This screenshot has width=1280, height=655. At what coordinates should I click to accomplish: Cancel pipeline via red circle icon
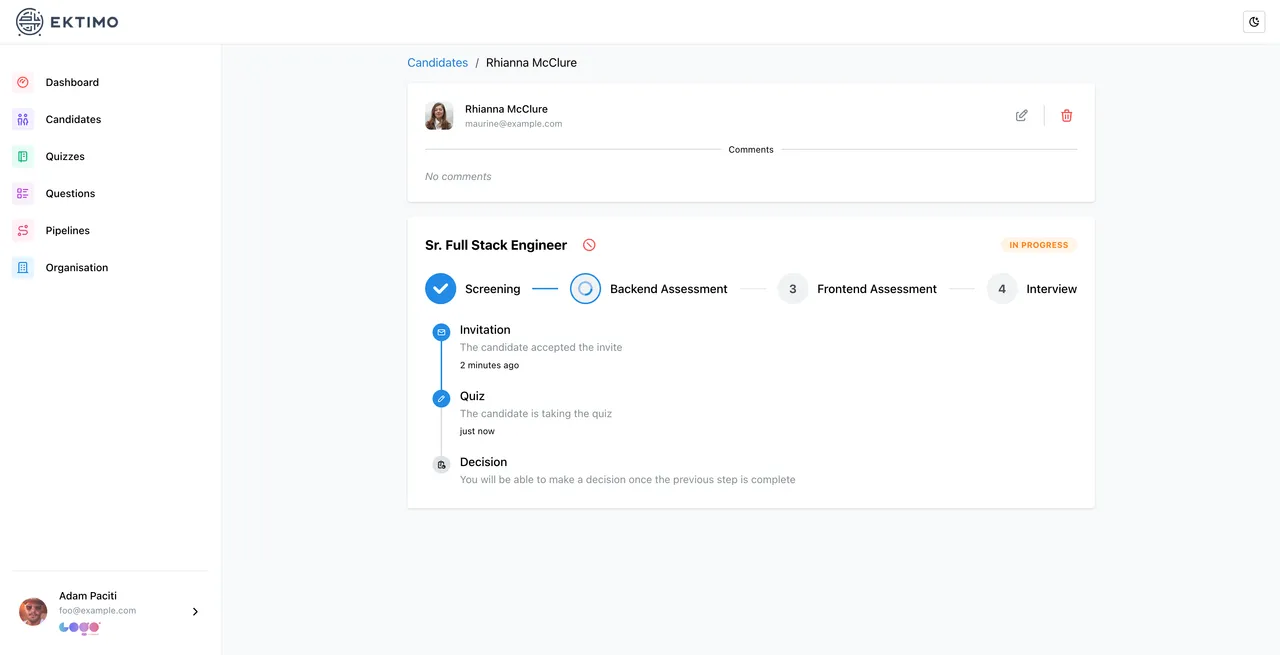click(x=589, y=245)
